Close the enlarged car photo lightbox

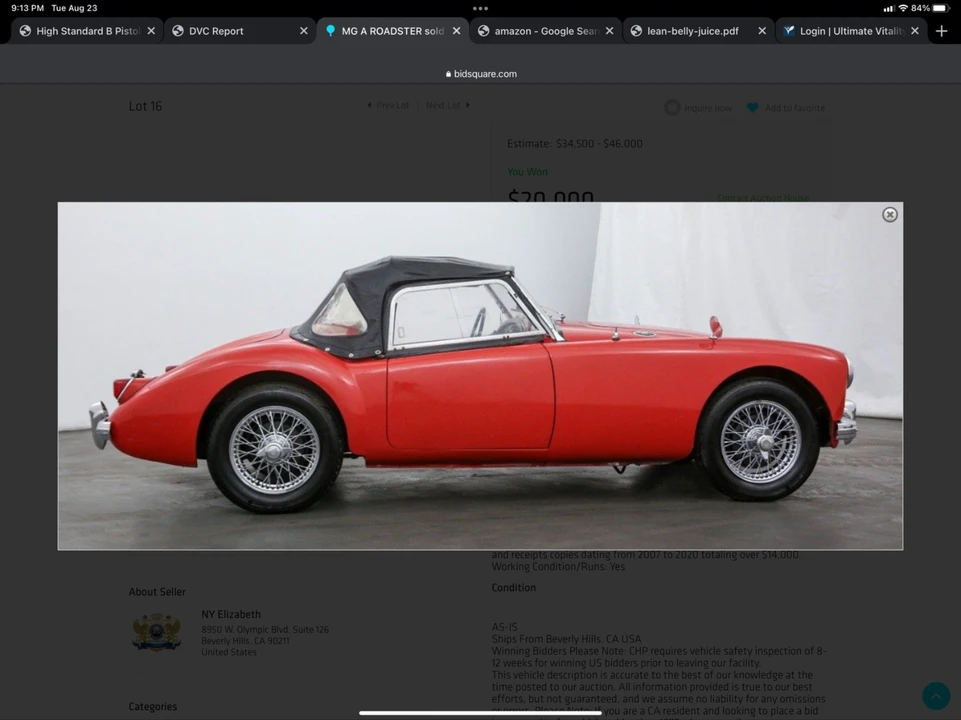[889, 214]
